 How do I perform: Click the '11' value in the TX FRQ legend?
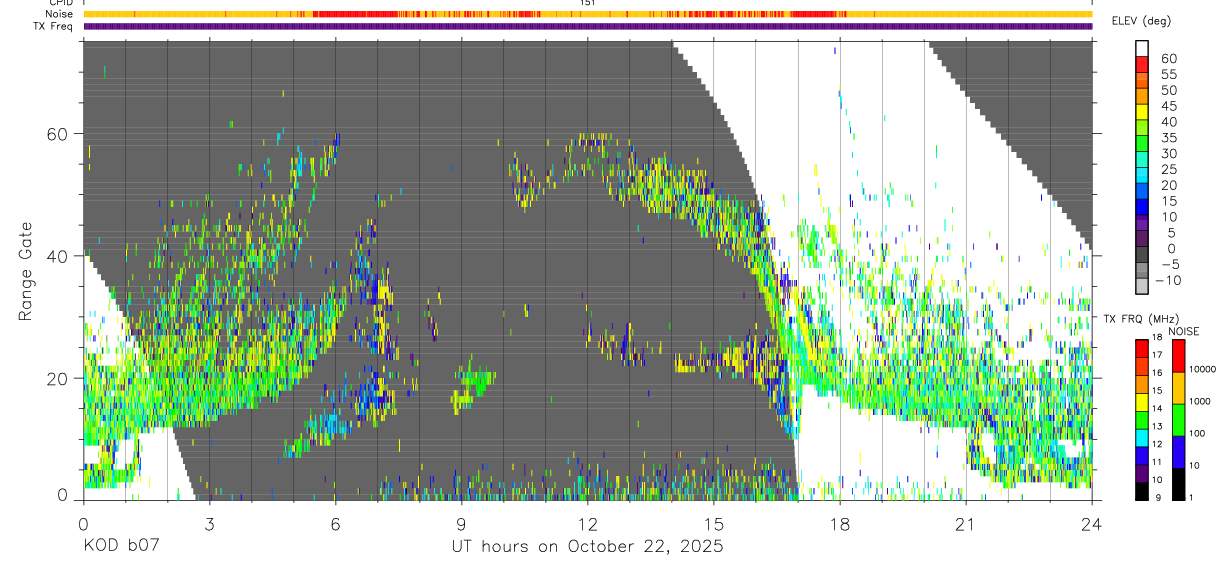coord(1157,461)
